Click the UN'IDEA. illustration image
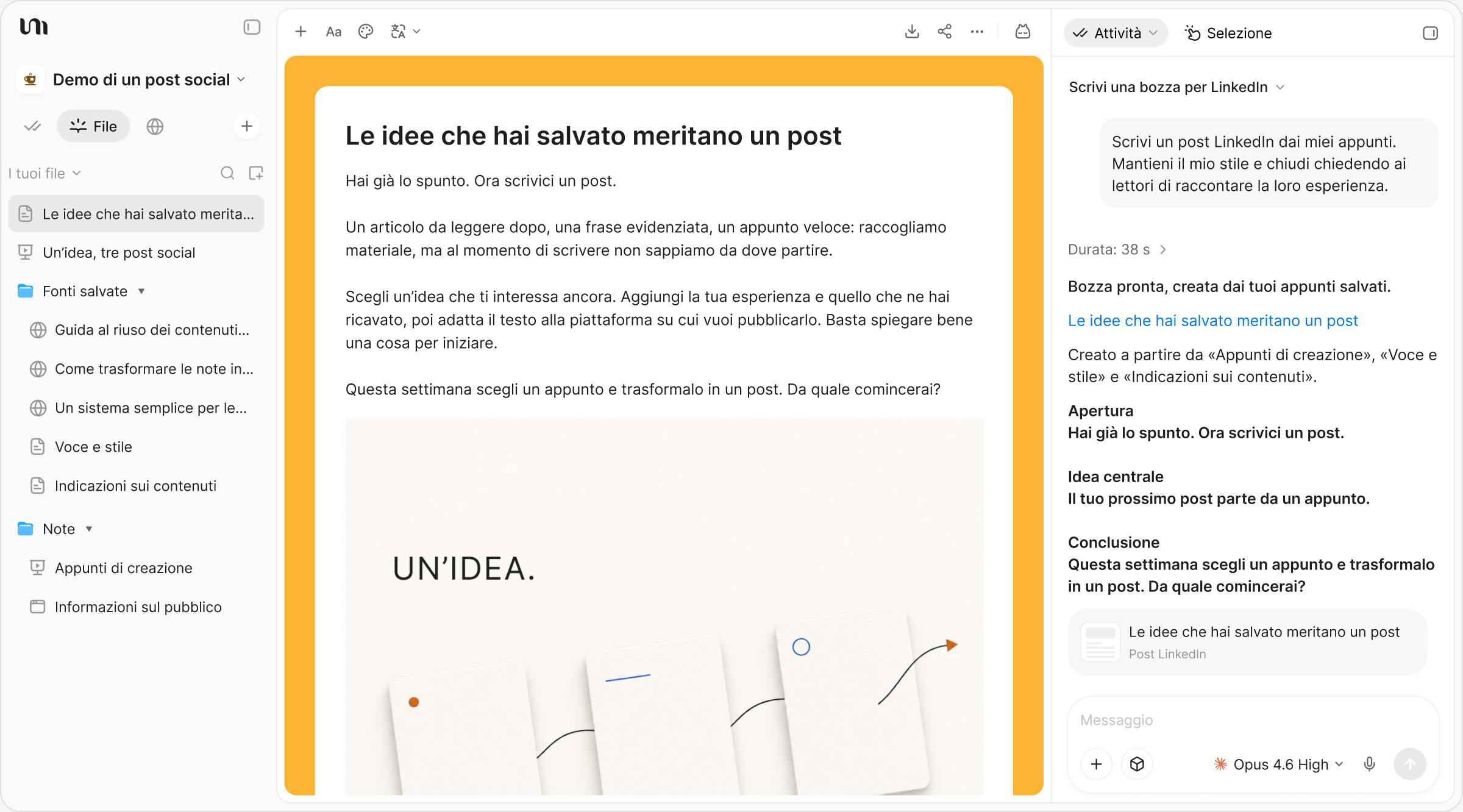Viewport: 1463px width, 812px height. [x=664, y=607]
